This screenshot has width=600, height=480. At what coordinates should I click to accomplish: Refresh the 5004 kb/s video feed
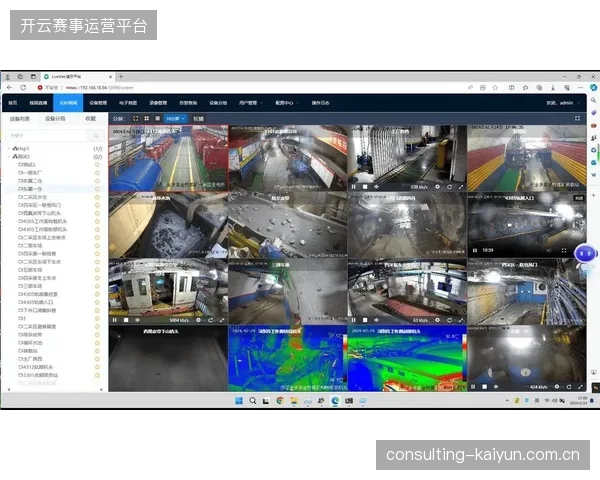(x=210, y=320)
